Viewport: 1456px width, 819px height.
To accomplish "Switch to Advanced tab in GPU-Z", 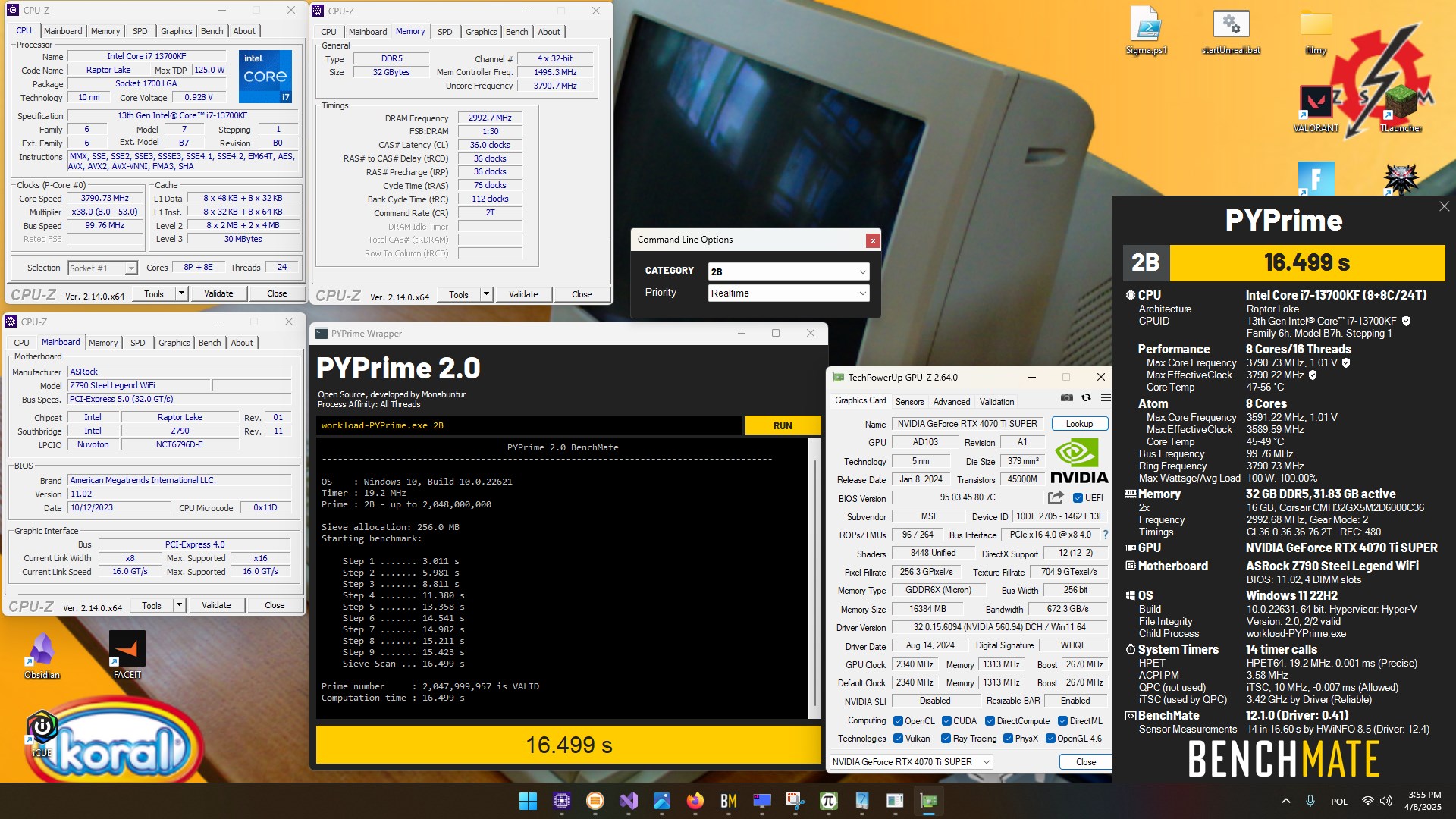I will click(951, 402).
